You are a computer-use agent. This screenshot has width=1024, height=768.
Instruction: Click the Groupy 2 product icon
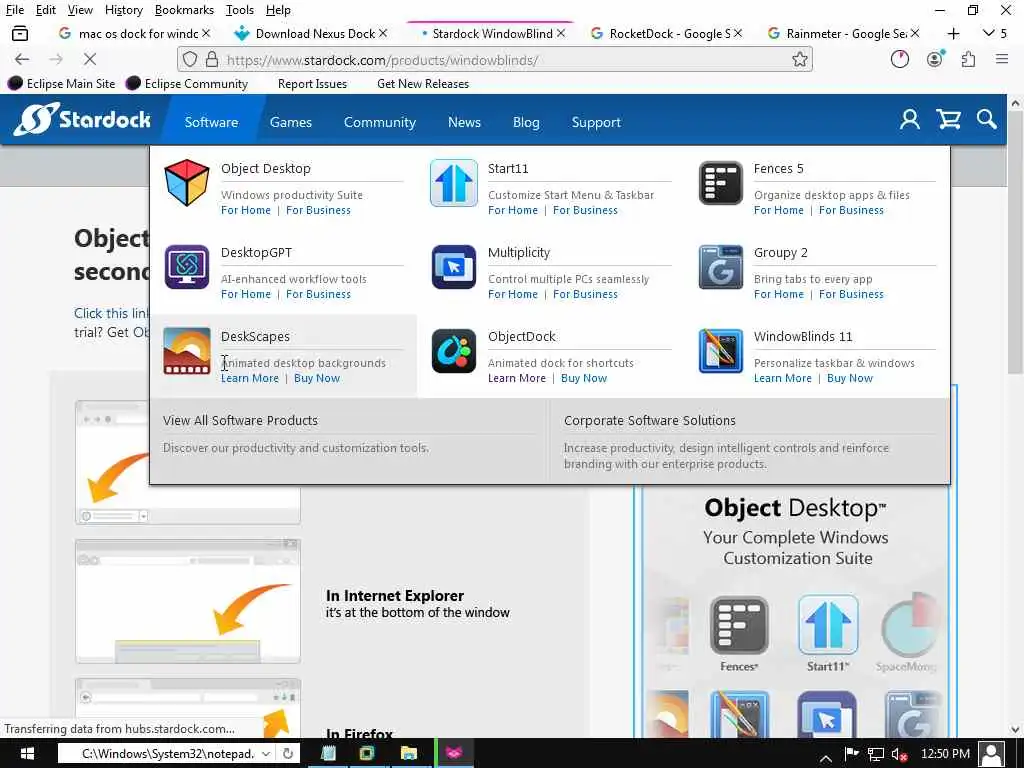click(720, 266)
